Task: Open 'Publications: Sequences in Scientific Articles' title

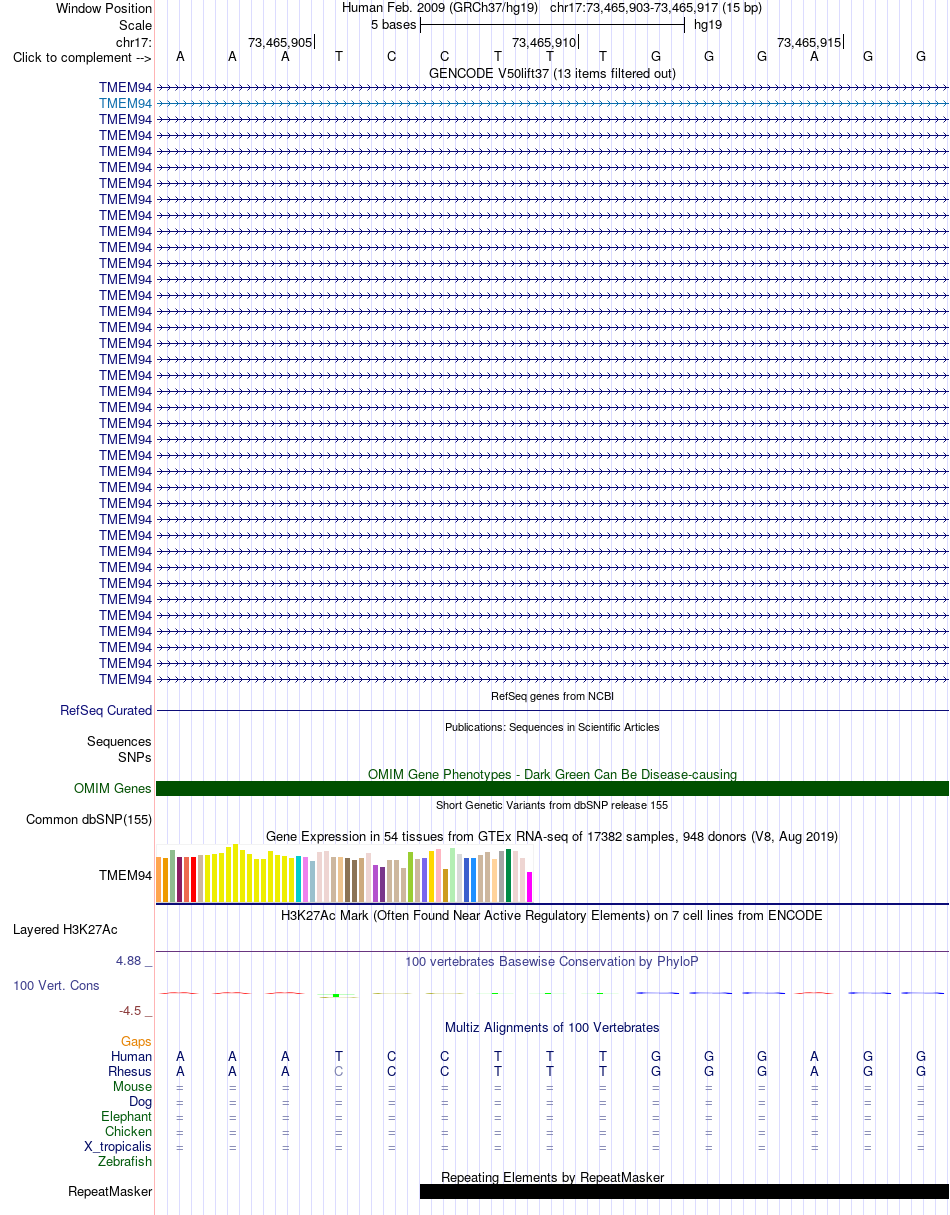Action: (552, 727)
